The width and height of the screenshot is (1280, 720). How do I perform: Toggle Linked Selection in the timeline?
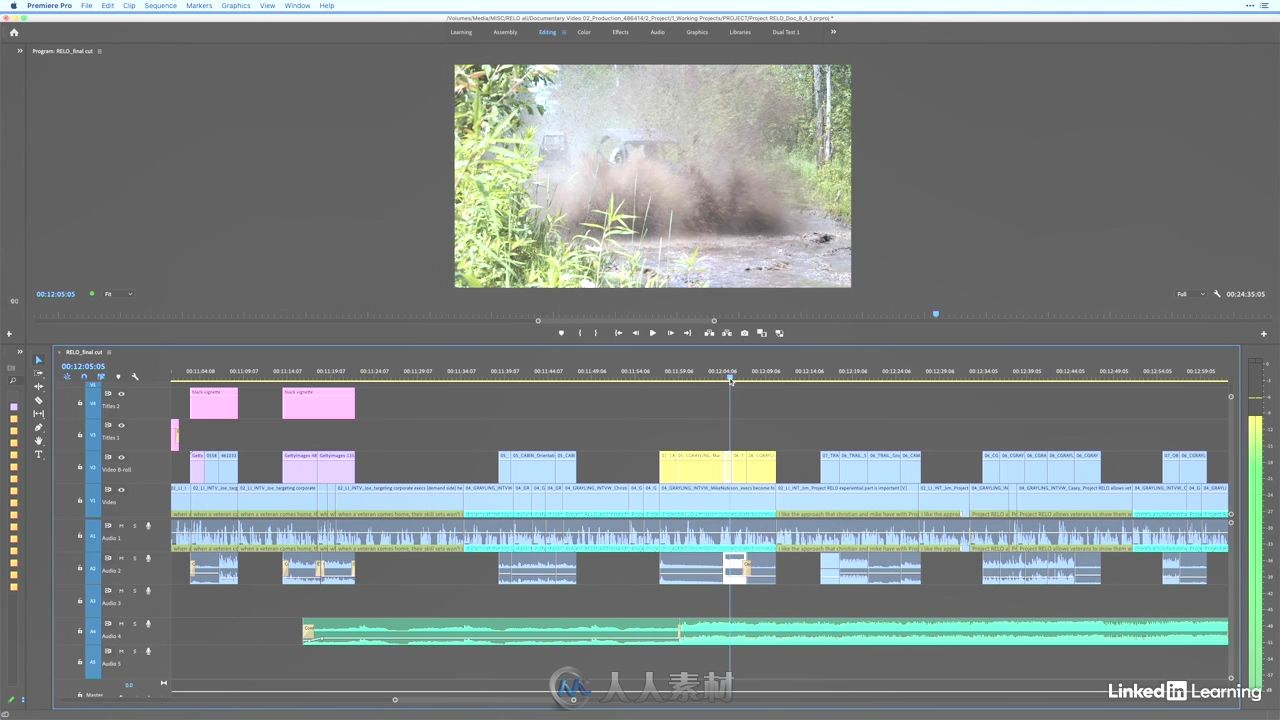pyautogui.click(x=101, y=377)
